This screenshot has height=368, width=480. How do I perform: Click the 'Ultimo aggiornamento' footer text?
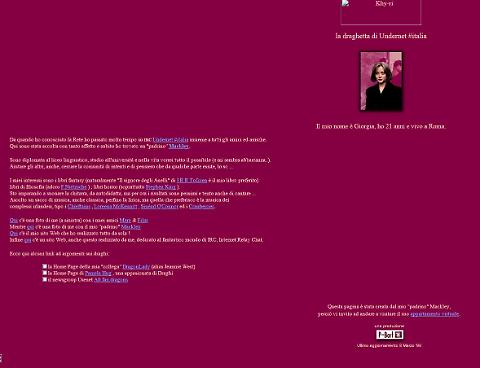[x=389, y=346]
